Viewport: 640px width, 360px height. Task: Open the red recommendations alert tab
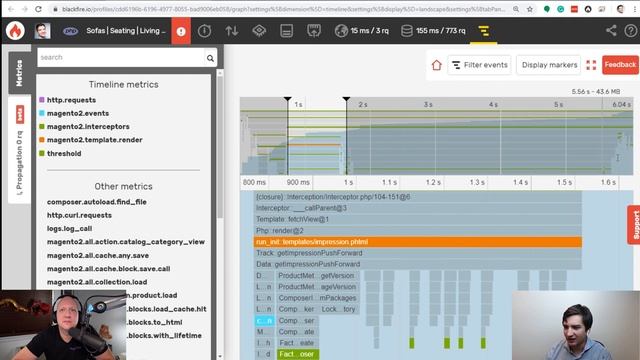coord(181,31)
